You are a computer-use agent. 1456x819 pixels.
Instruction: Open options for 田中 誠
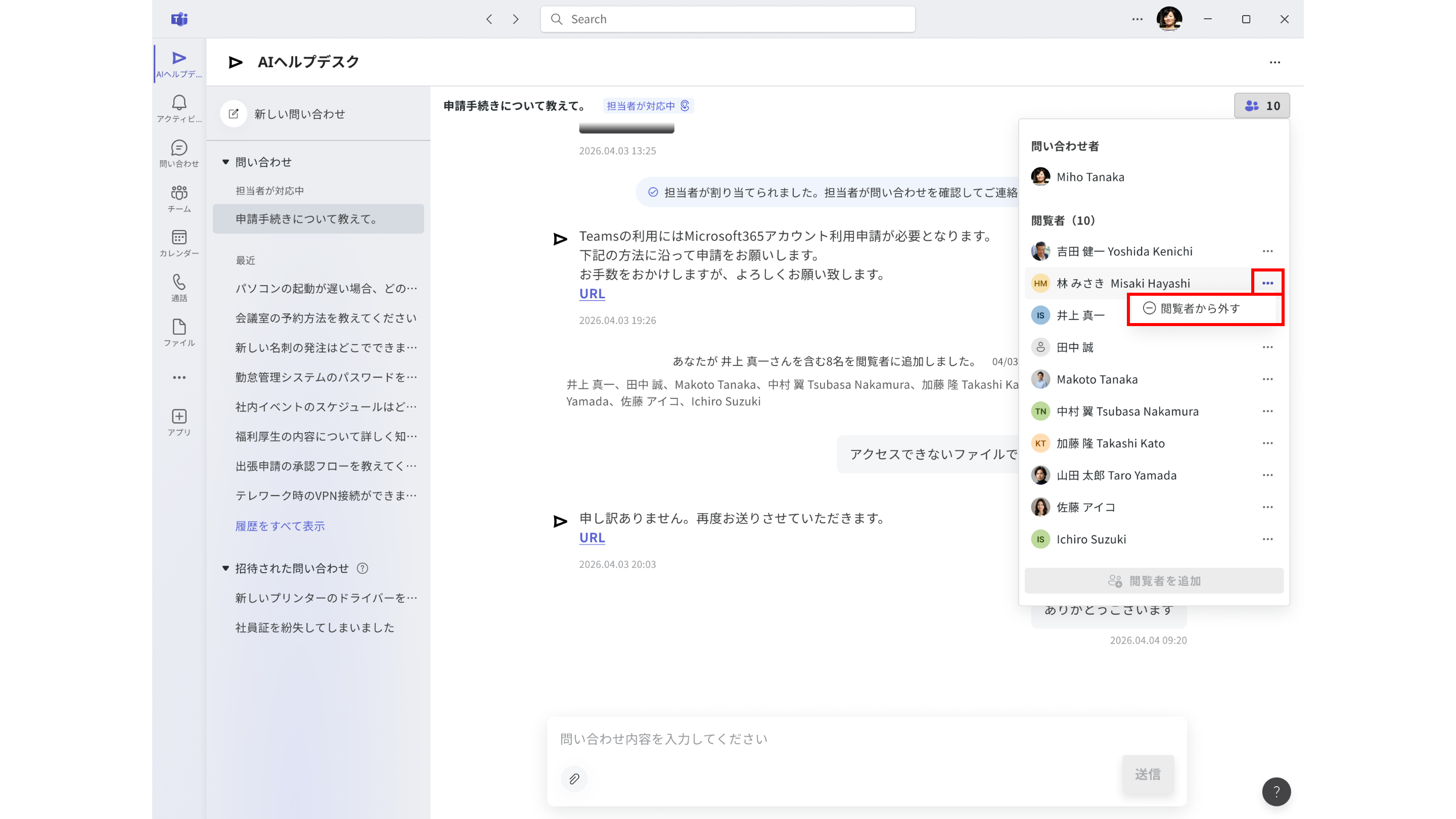[x=1268, y=347]
